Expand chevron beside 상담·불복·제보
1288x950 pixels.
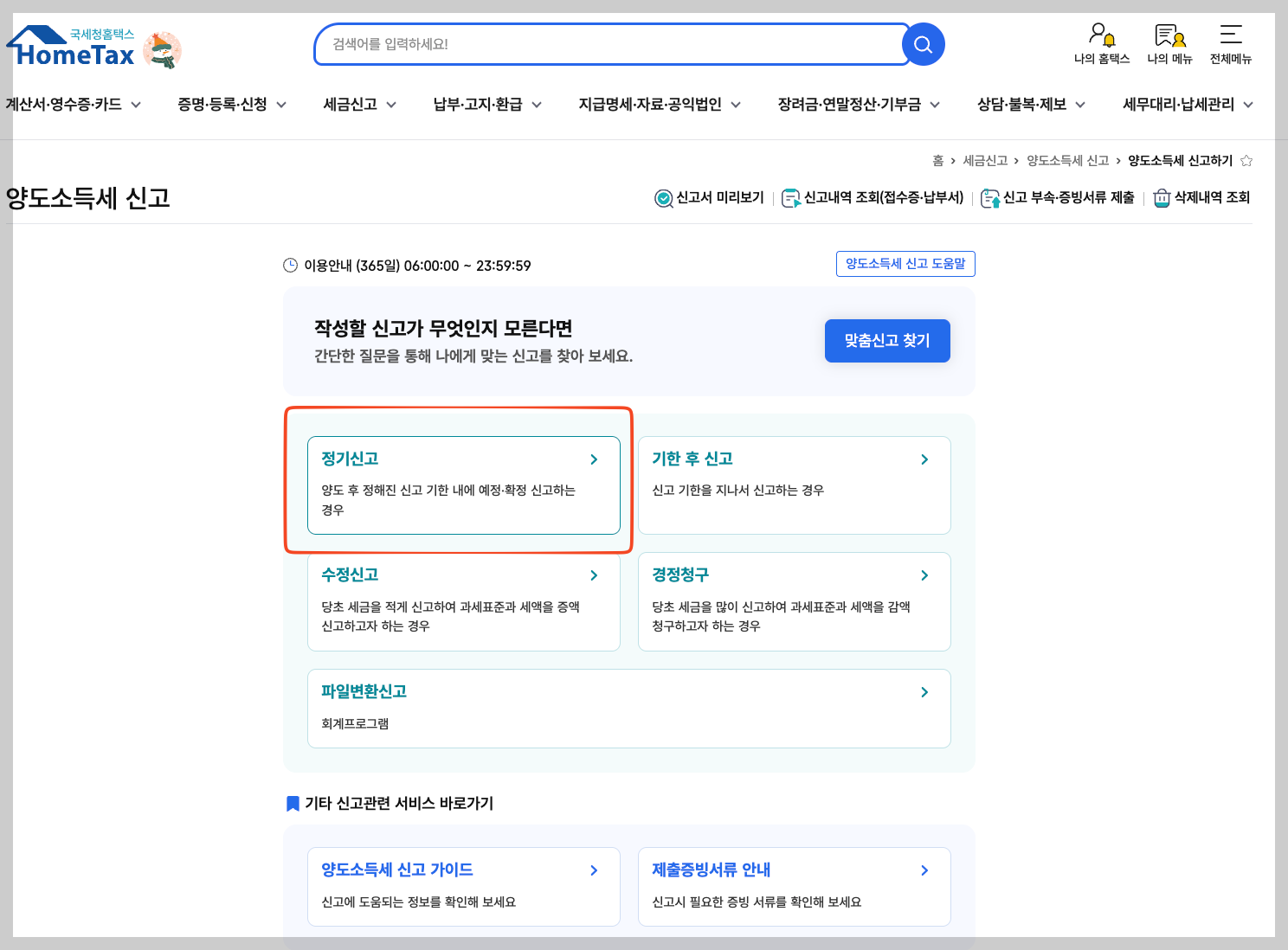click(1080, 105)
